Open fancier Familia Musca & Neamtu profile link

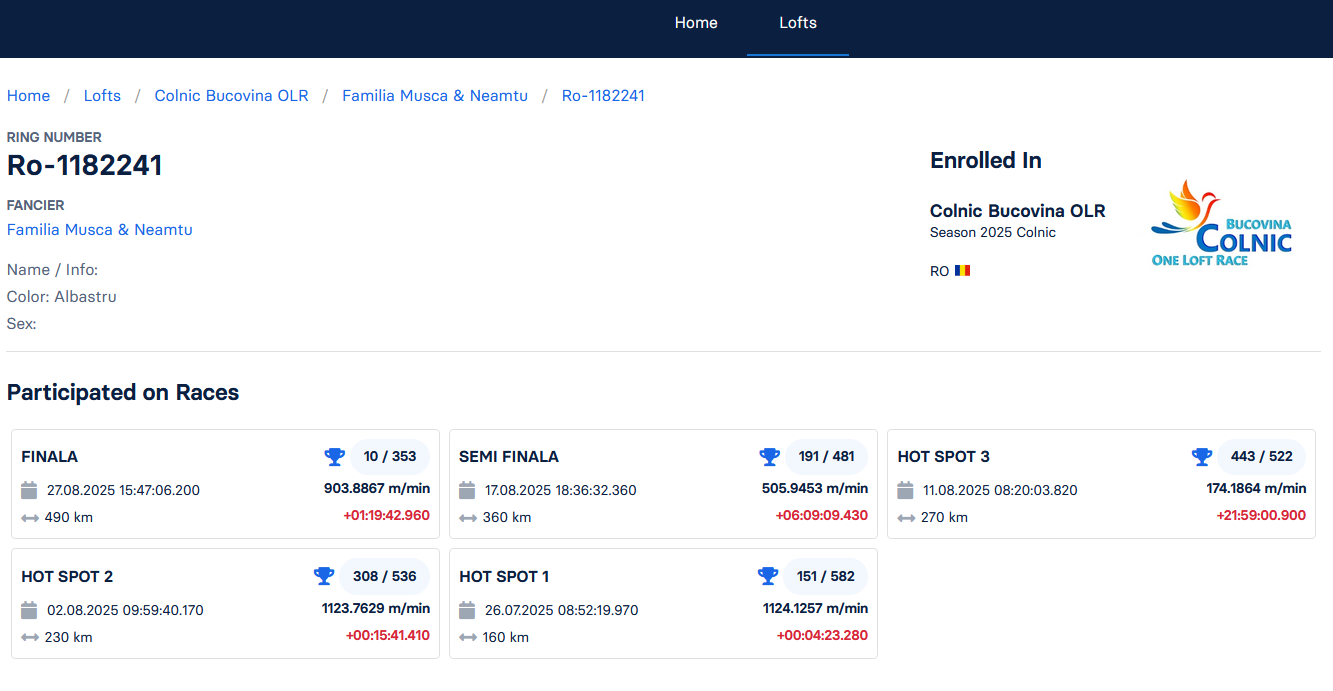coord(100,230)
